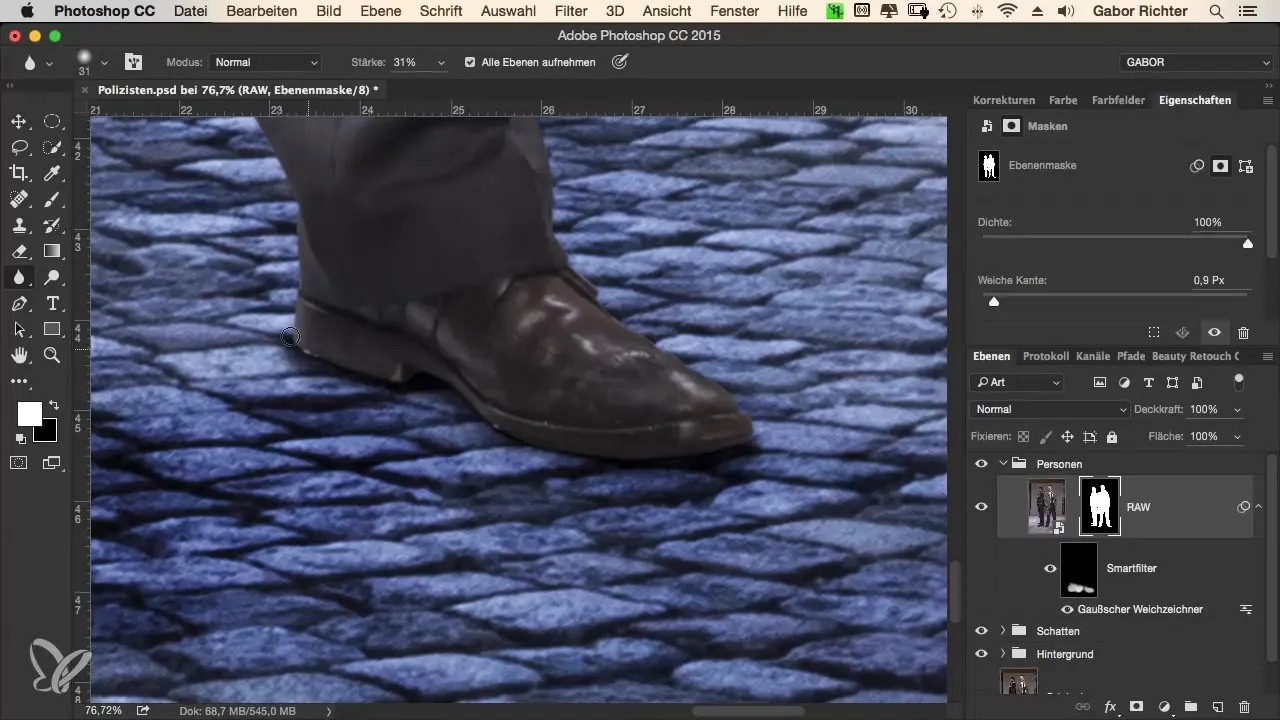Open the Ebene menu
This screenshot has width=1280, height=720.
(x=380, y=11)
